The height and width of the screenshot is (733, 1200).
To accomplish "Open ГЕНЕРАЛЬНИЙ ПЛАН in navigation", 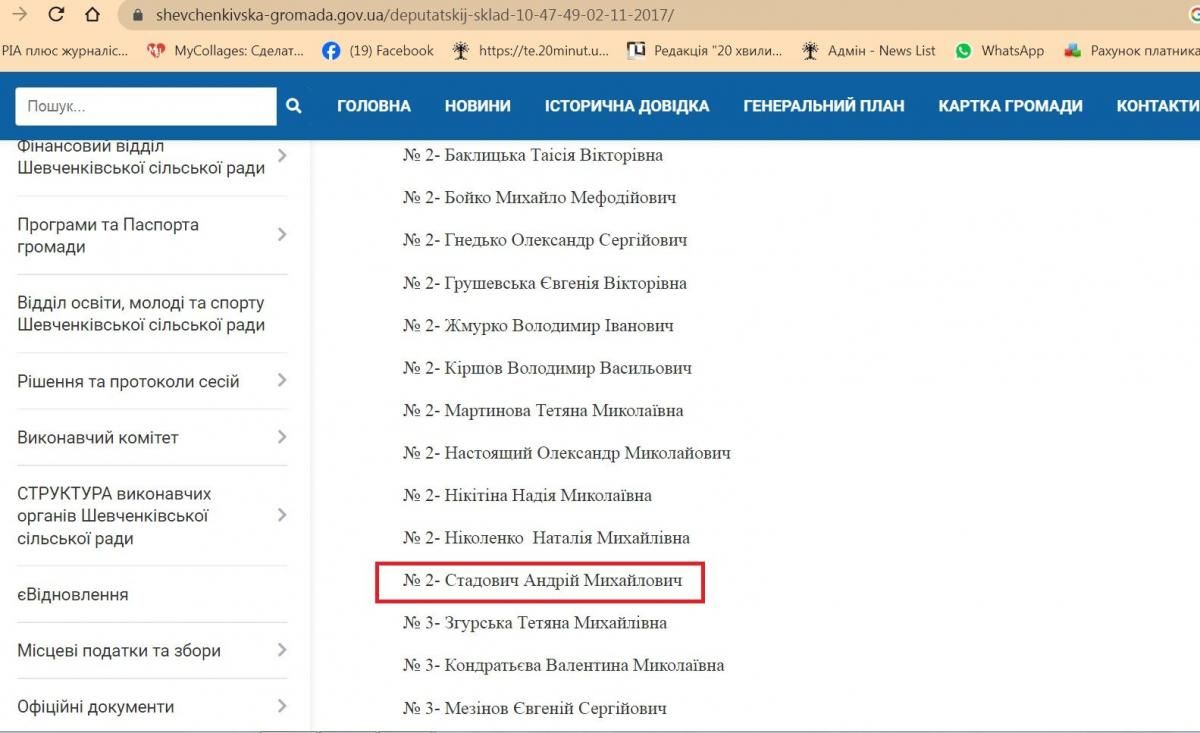I will (x=823, y=106).
